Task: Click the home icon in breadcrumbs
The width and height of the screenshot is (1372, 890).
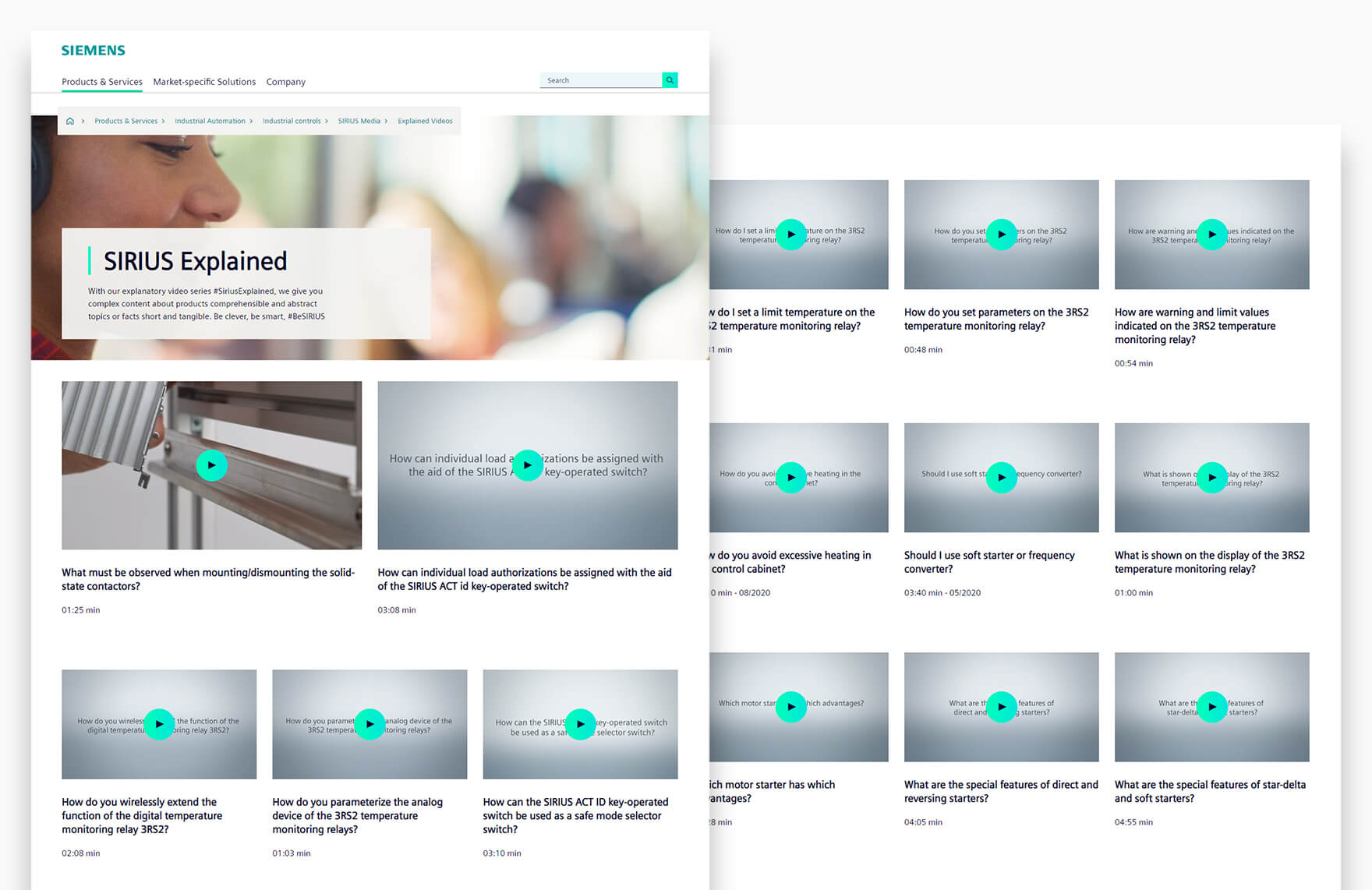Action: pyautogui.click(x=70, y=121)
